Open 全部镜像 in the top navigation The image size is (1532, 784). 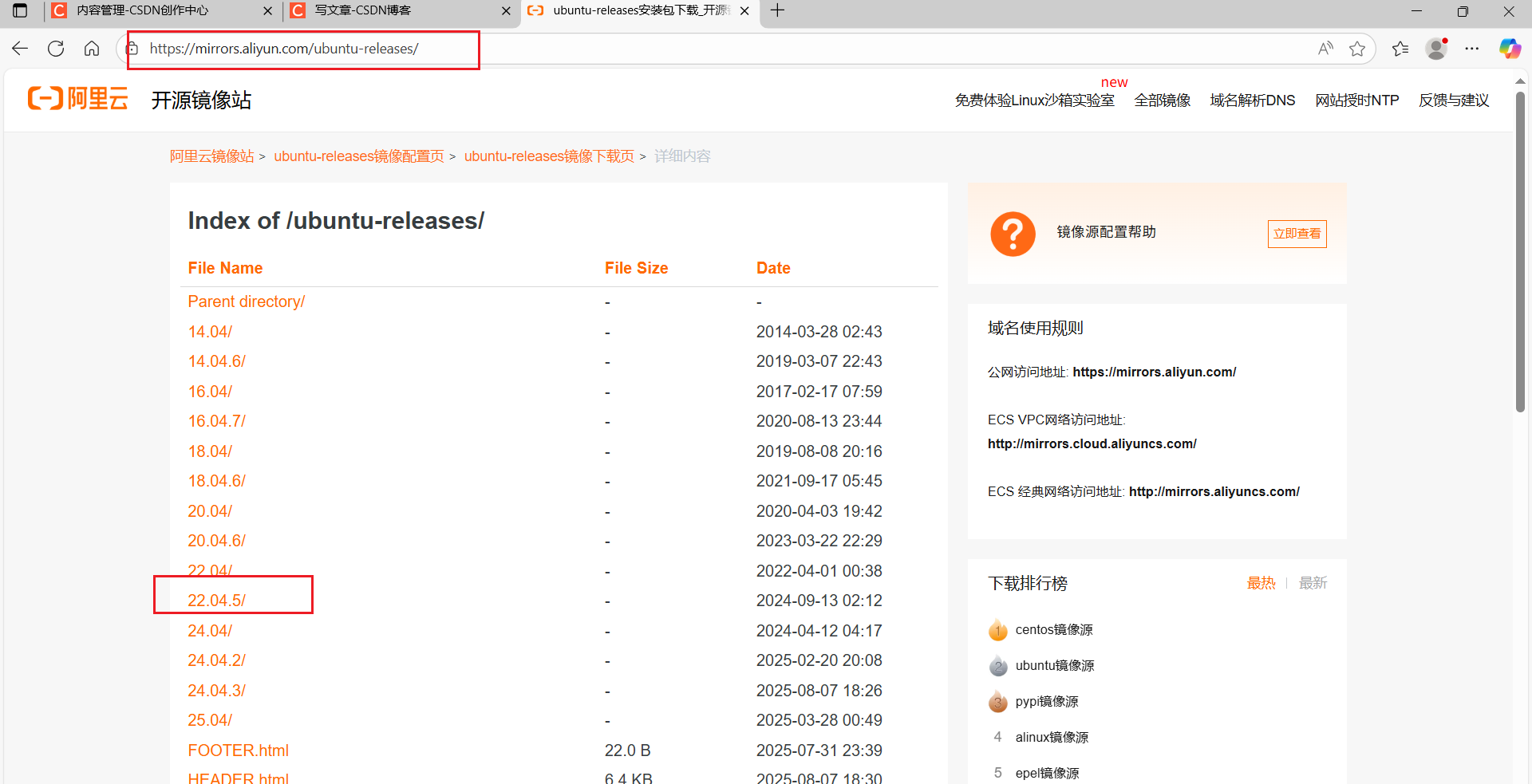pyautogui.click(x=1163, y=100)
